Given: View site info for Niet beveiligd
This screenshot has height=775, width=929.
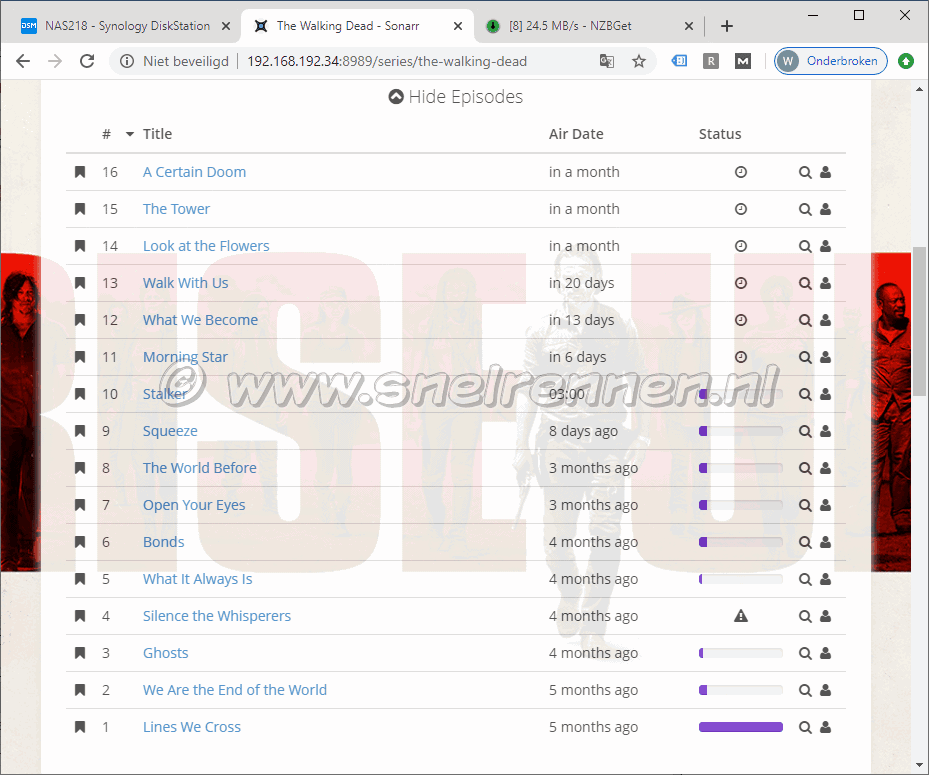Looking at the screenshot, I should (174, 61).
